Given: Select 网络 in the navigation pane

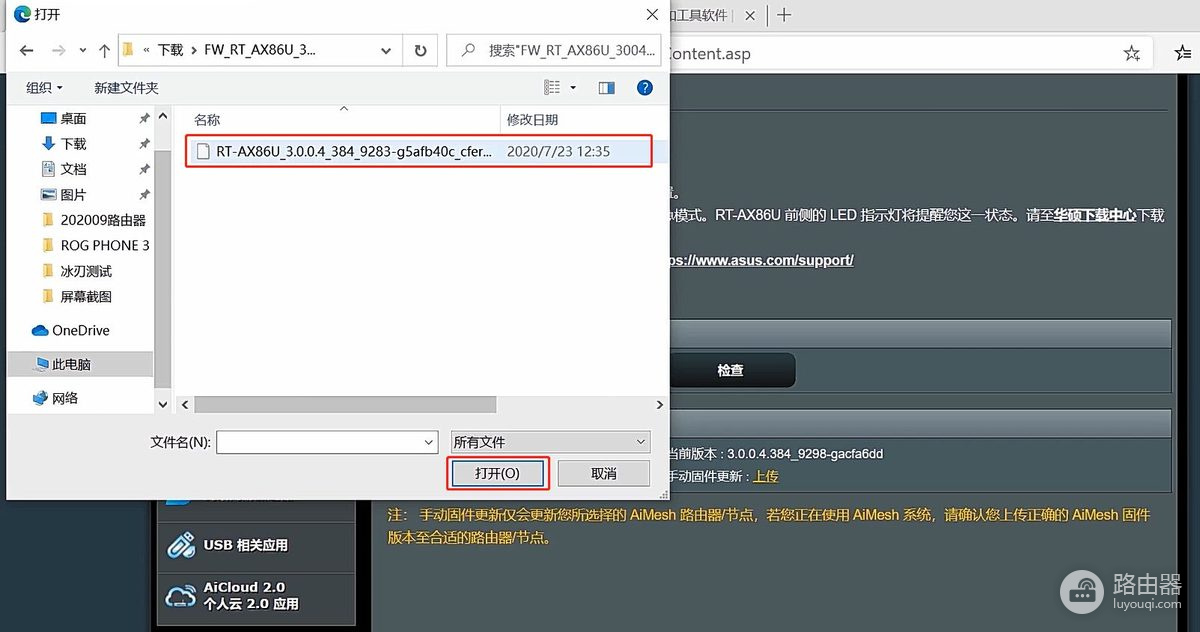Looking at the screenshot, I should coord(65,398).
